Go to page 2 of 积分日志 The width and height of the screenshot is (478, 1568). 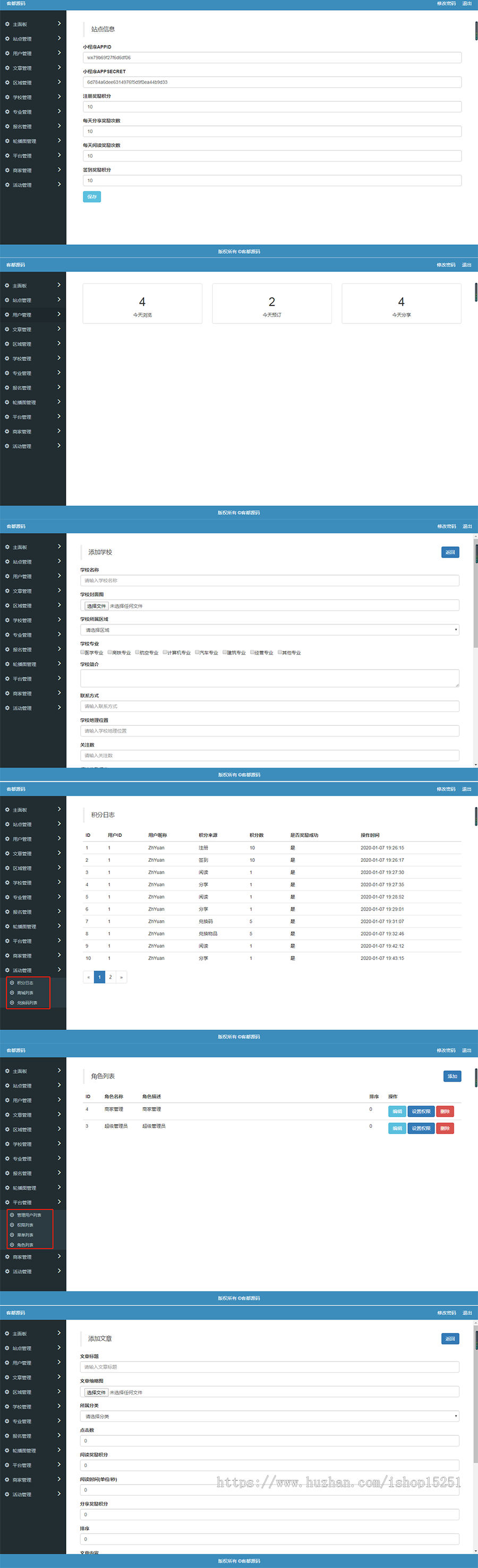coord(110,978)
